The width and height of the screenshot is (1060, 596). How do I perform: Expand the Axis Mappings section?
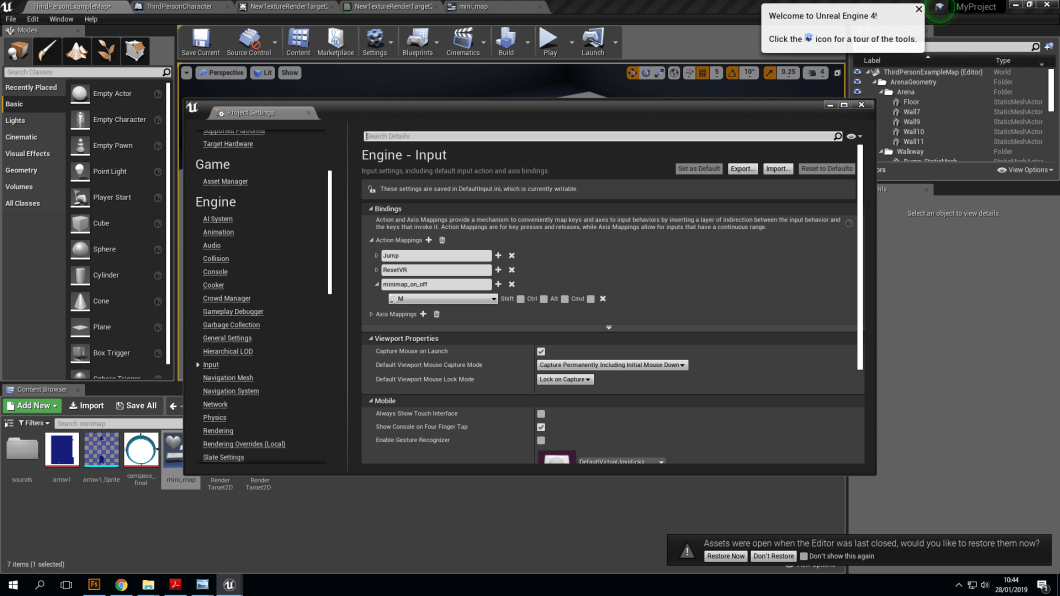click(371, 314)
